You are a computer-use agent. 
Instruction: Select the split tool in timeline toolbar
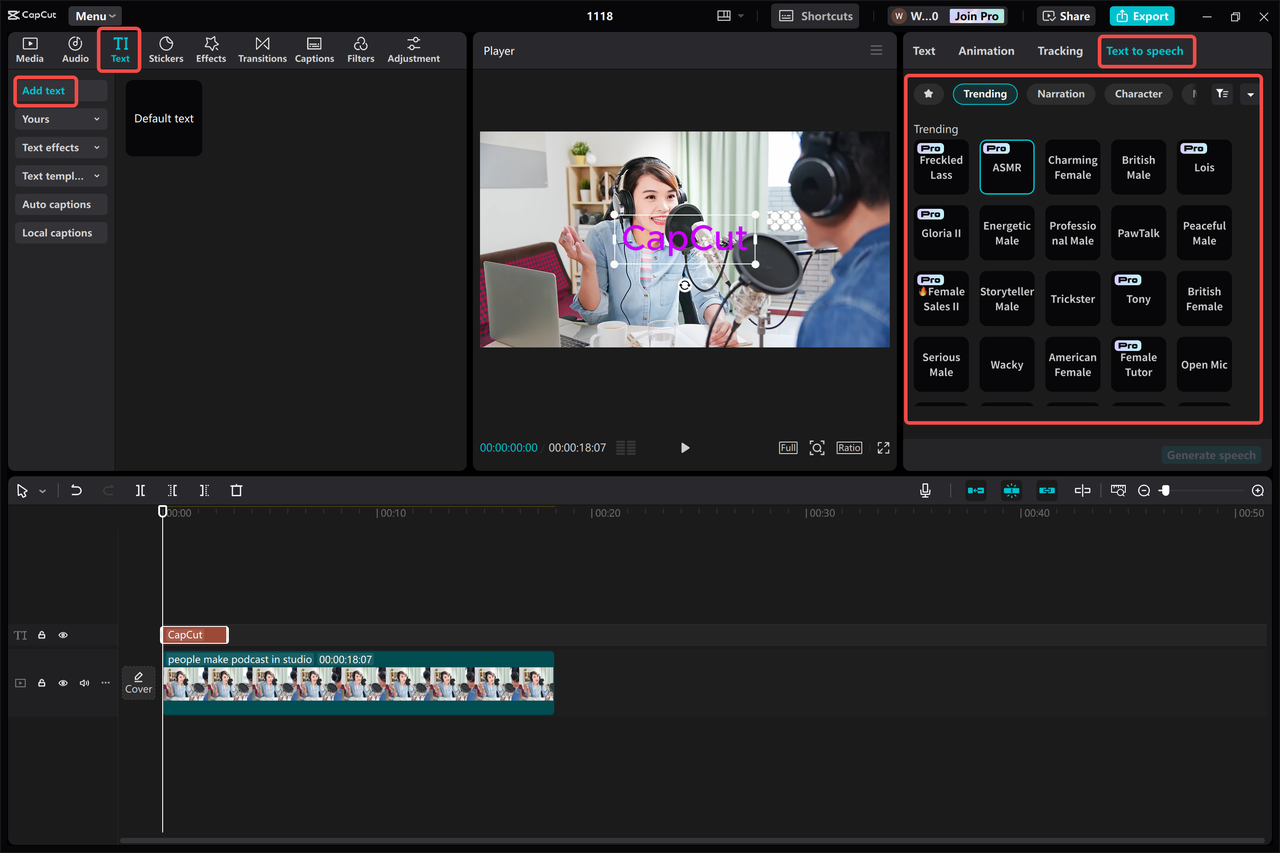point(140,490)
